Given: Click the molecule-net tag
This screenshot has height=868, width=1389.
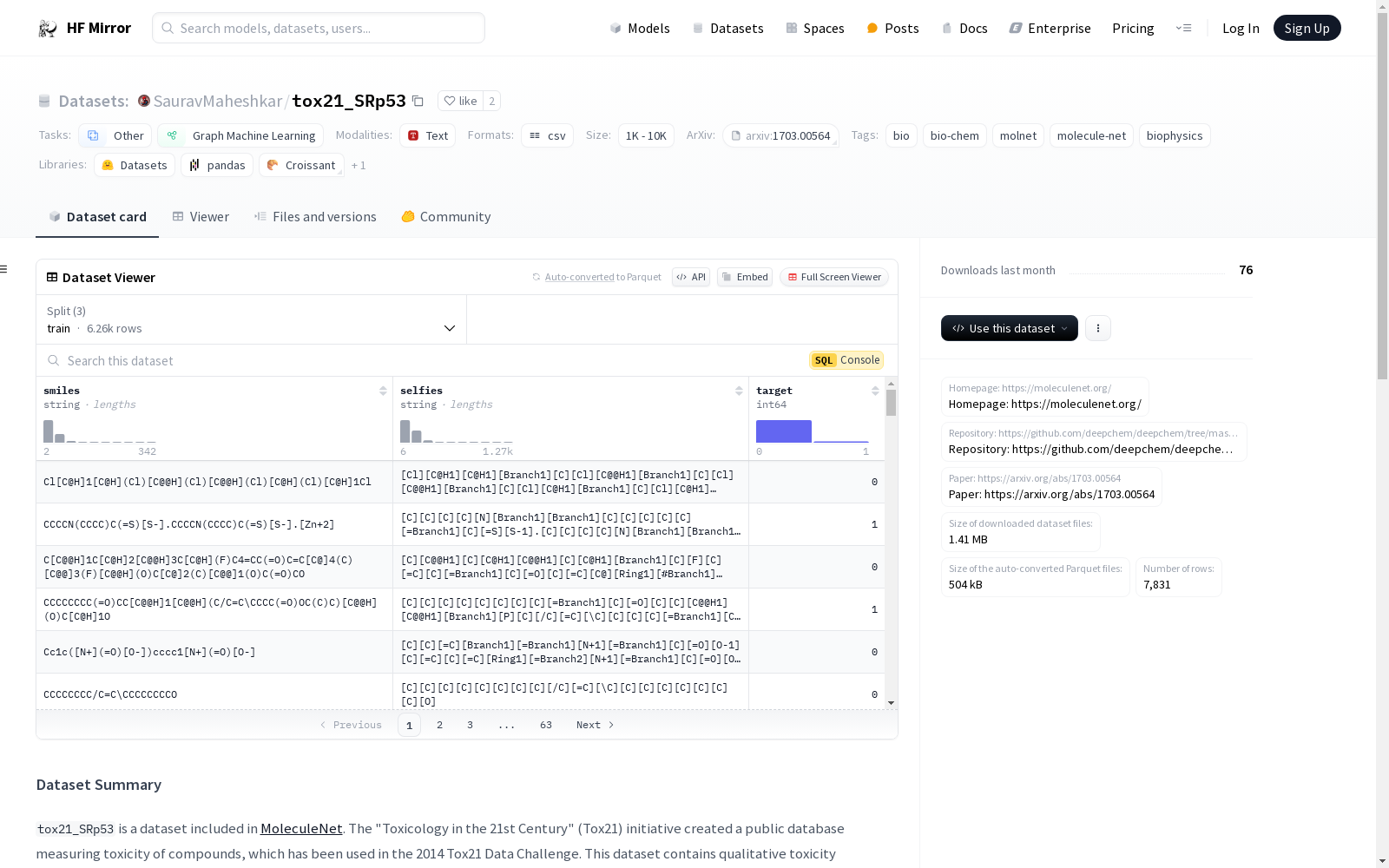Looking at the screenshot, I should pyautogui.click(x=1091, y=135).
